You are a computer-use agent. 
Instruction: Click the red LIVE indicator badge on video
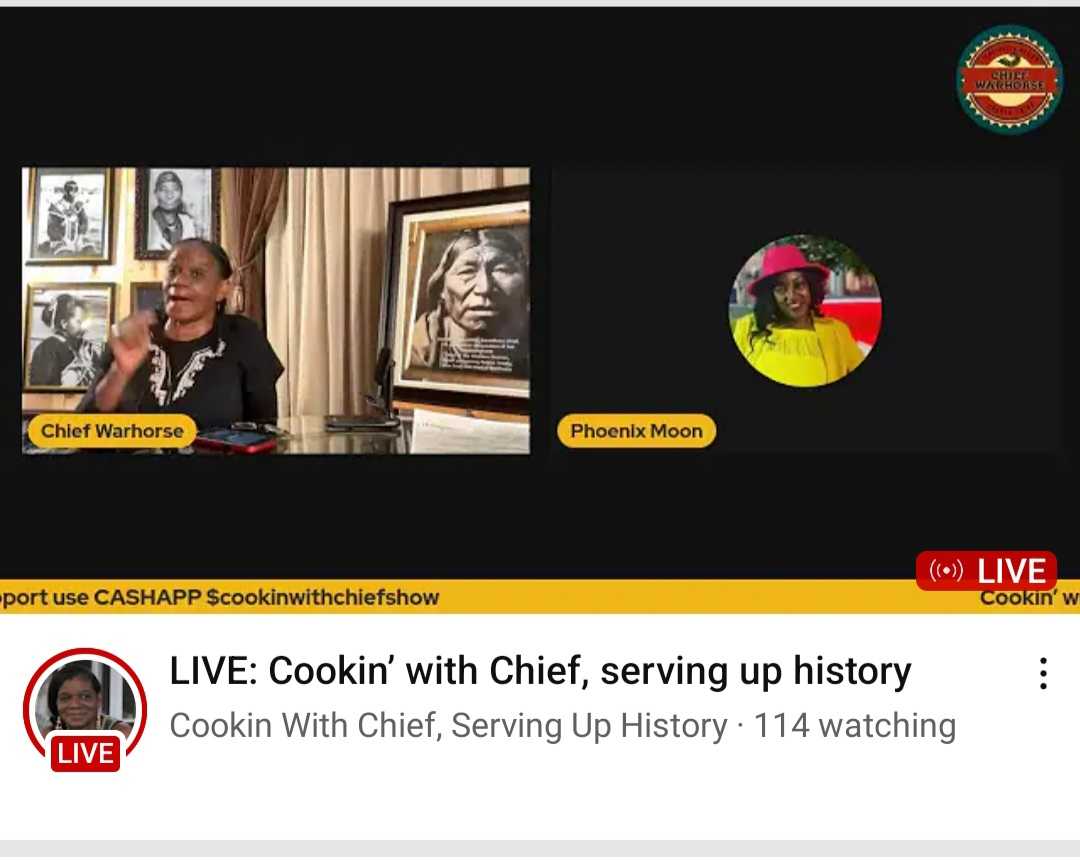tap(986, 571)
